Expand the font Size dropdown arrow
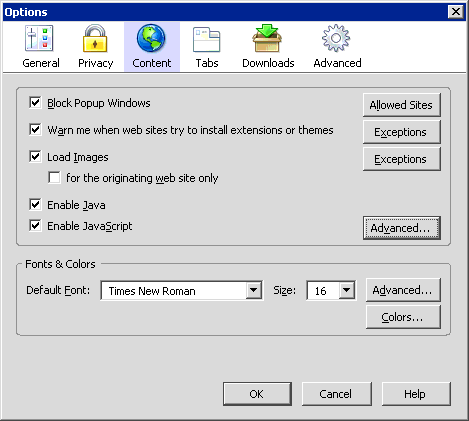Image resolution: width=469 pixels, height=421 pixels. 347,290
